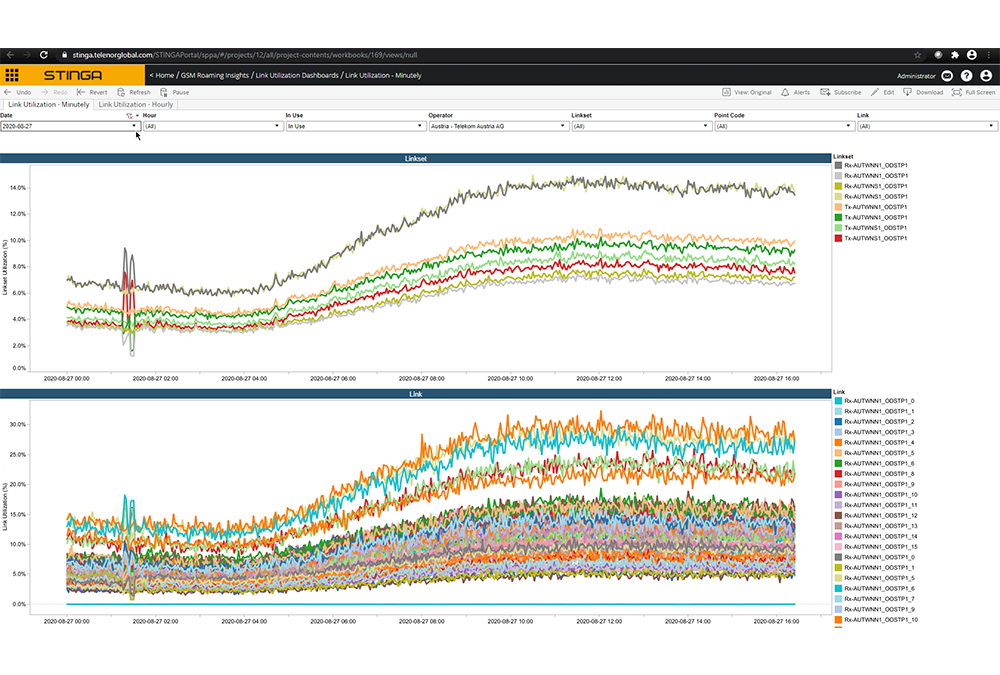Click the light gray Rx-AUTWNN1_OOSTP1 Linkset swatch

tap(839, 175)
